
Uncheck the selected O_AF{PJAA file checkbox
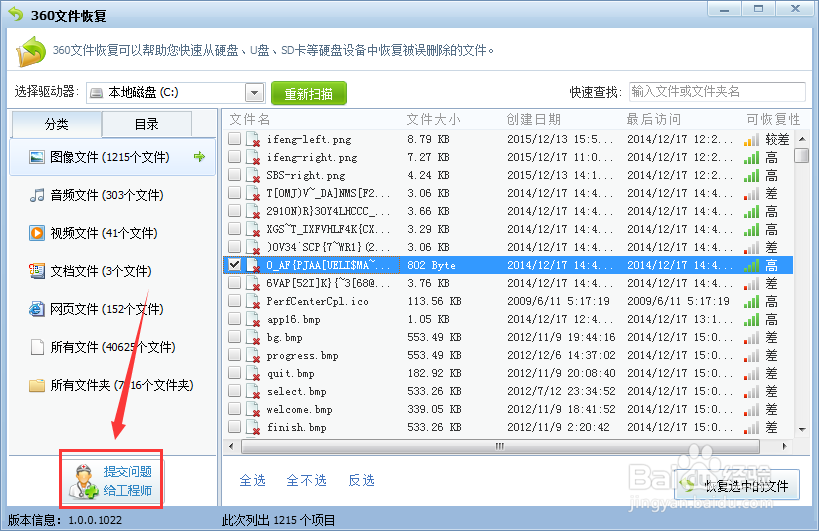(x=235, y=265)
